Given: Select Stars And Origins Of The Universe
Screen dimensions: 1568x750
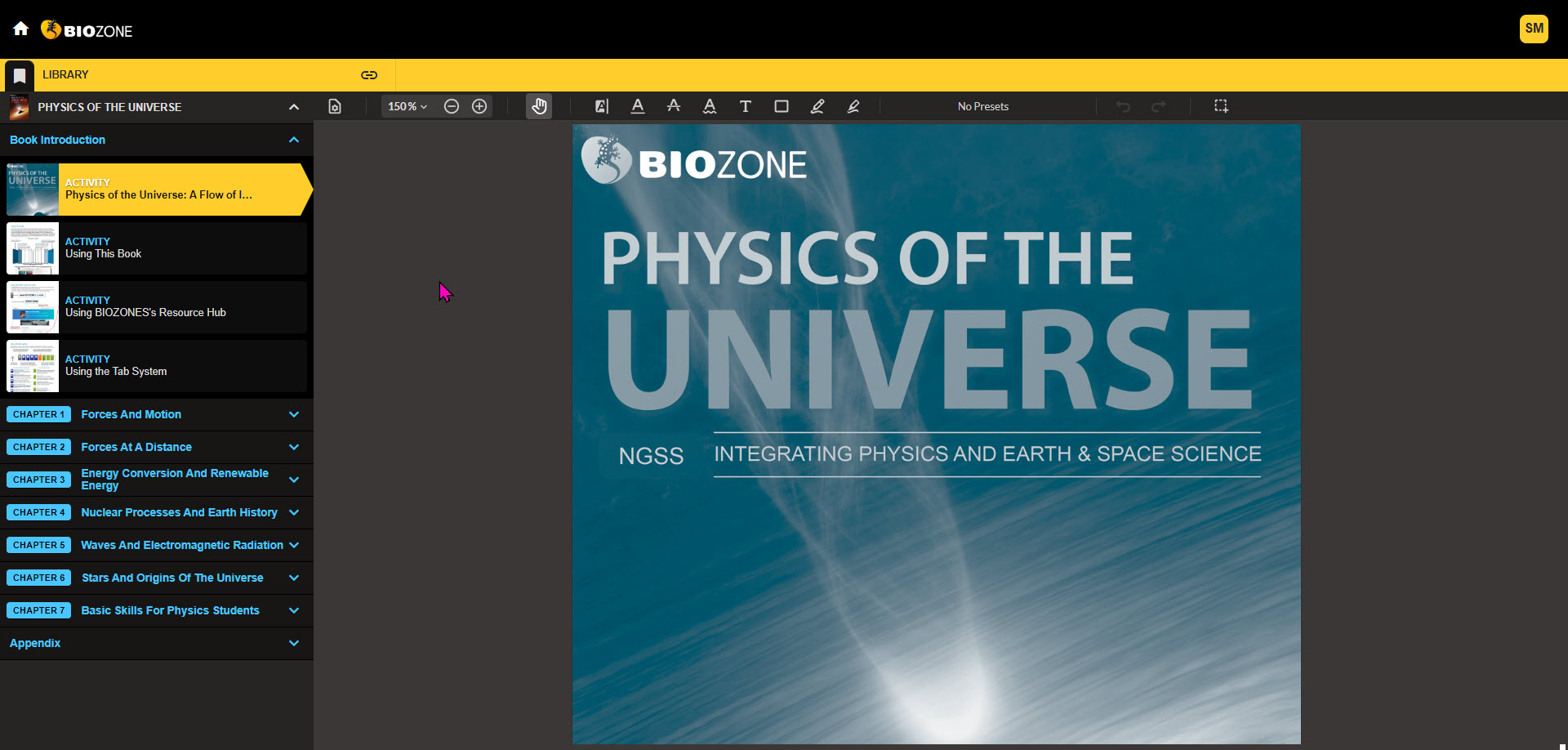Looking at the screenshot, I should [172, 578].
